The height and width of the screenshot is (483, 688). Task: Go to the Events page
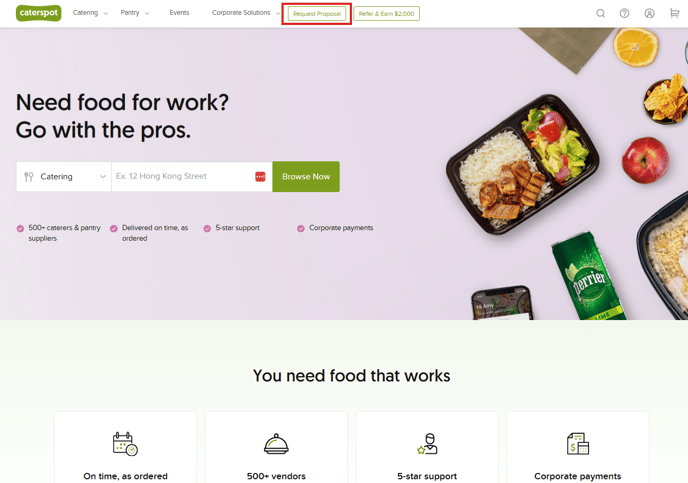click(179, 13)
